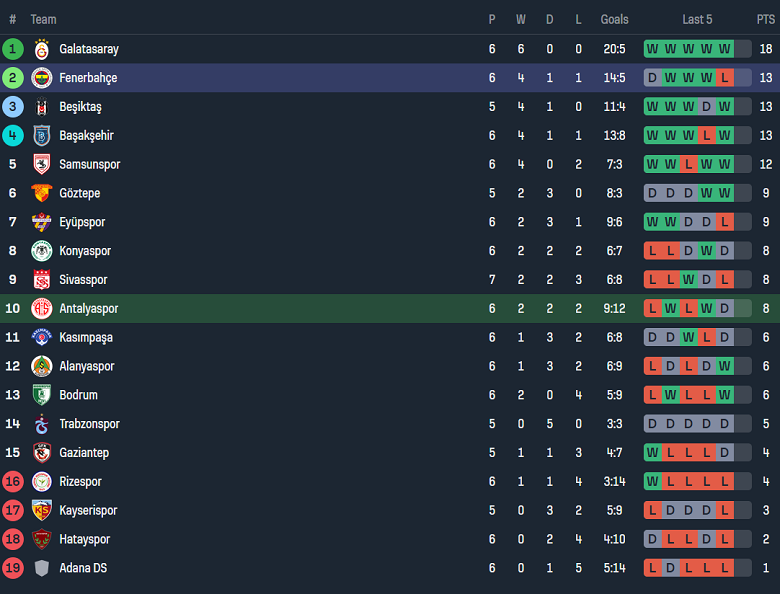Sort table by PTS column header

(x=765, y=20)
